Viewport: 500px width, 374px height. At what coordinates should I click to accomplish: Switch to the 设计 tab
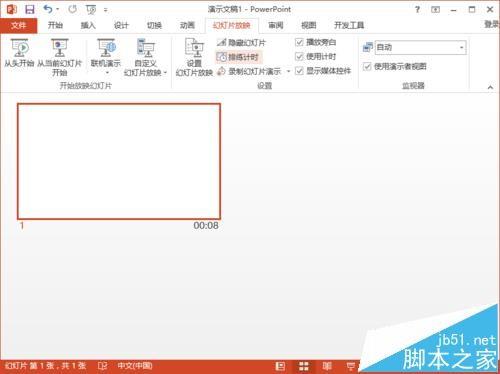click(x=121, y=25)
